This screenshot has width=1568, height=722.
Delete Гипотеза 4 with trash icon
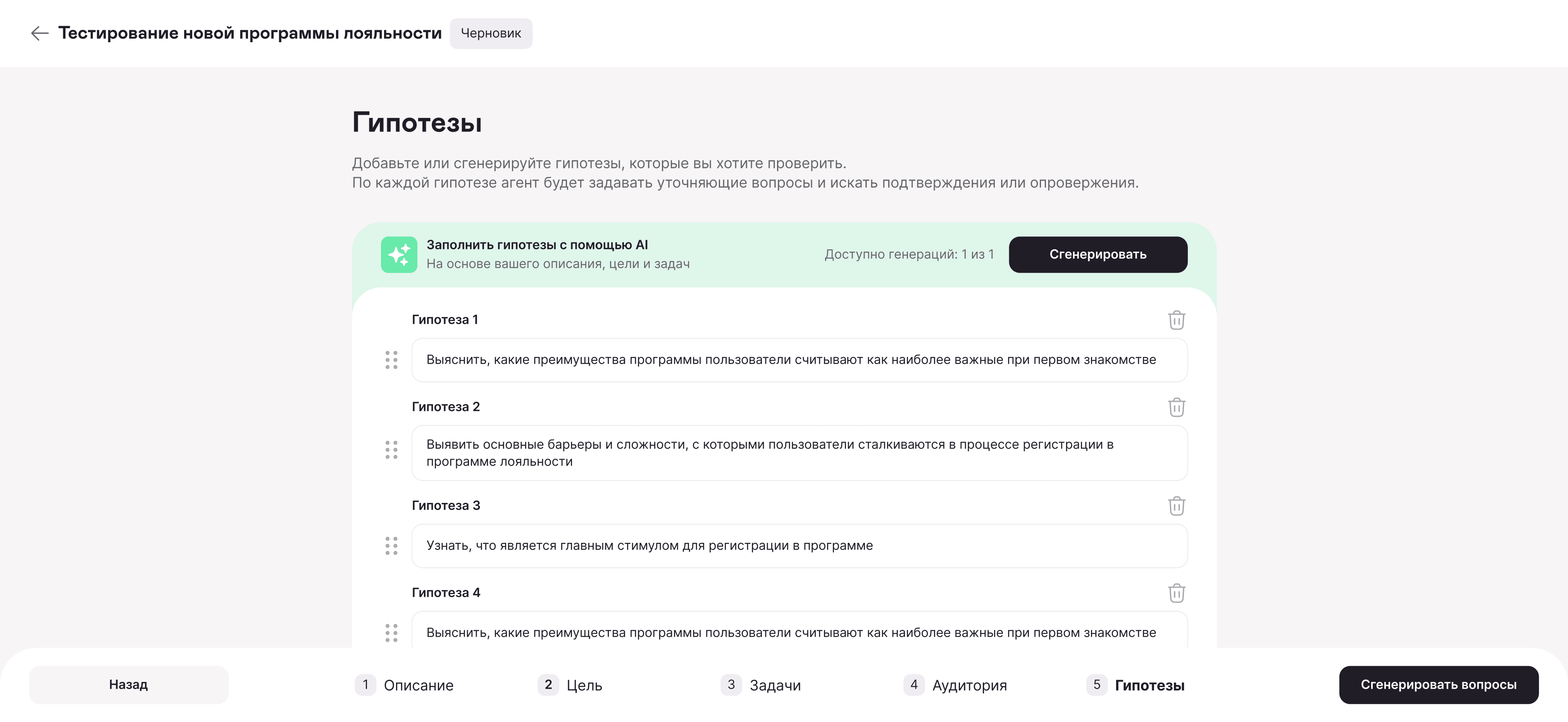(x=1176, y=593)
